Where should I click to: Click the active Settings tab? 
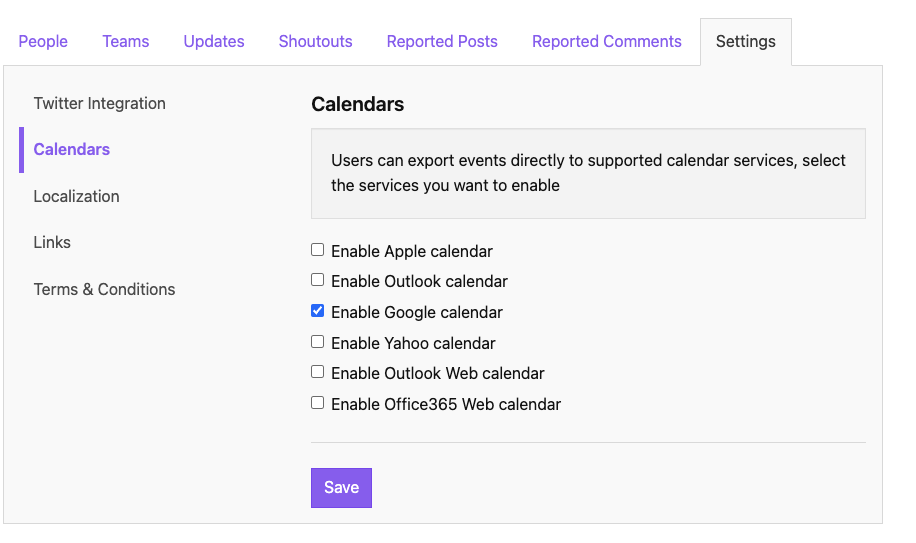pos(746,41)
